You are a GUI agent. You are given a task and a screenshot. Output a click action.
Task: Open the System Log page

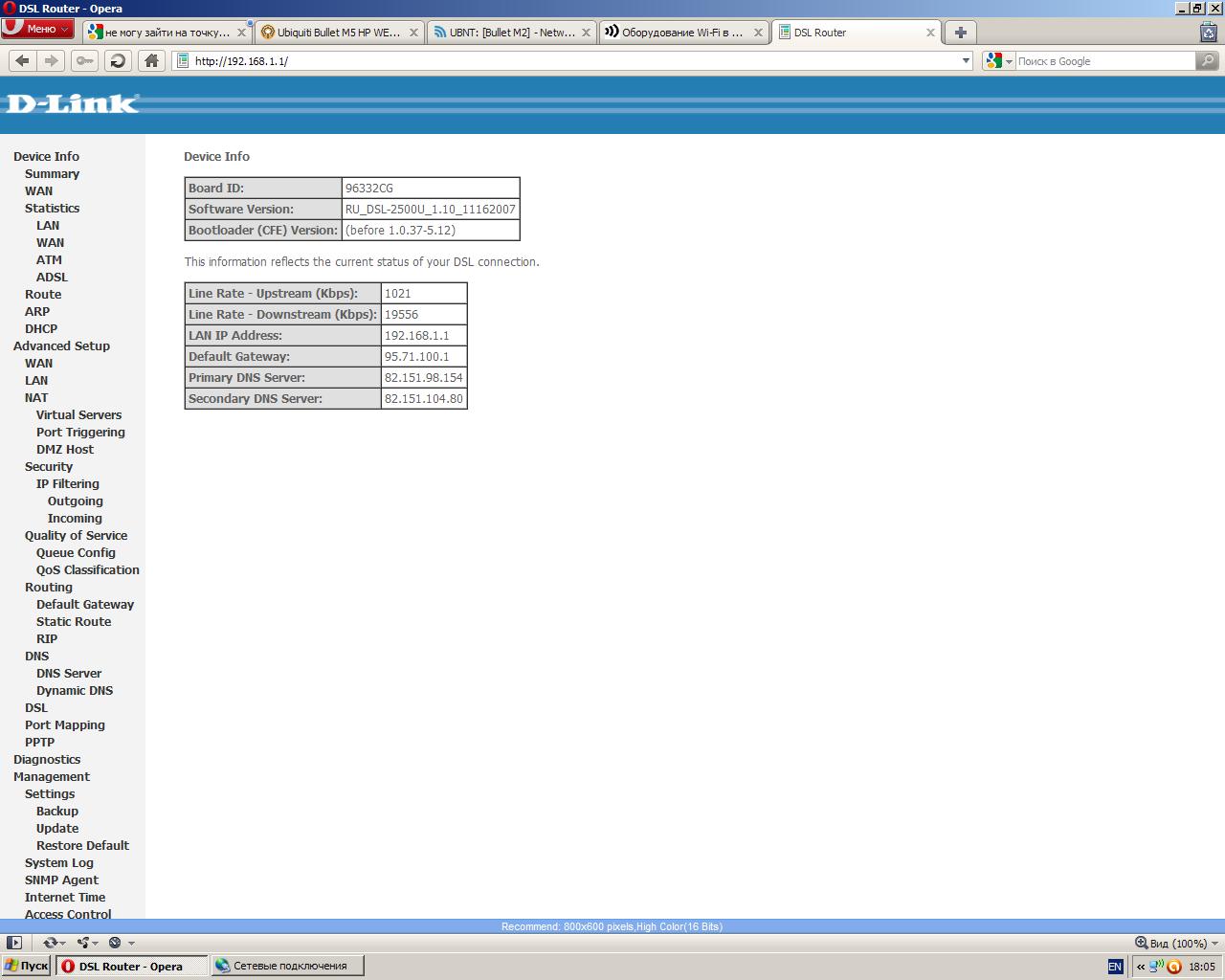59,863
